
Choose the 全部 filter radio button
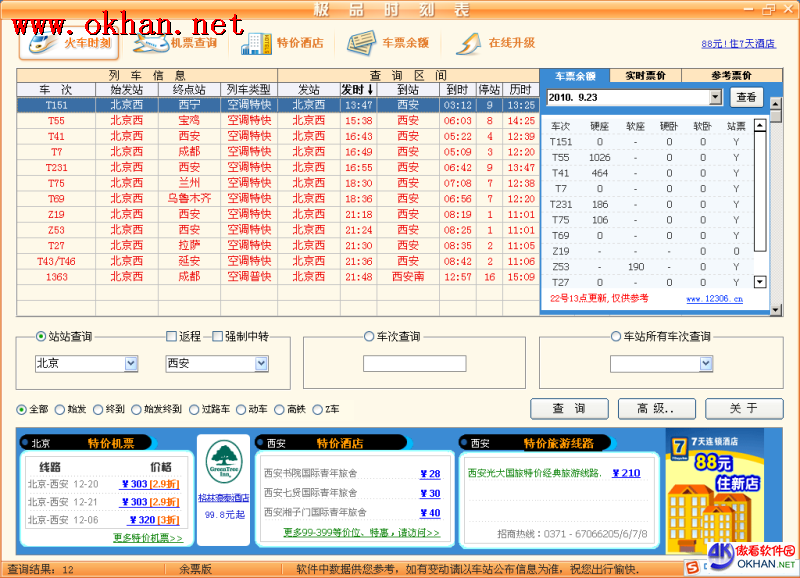coord(21,409)
